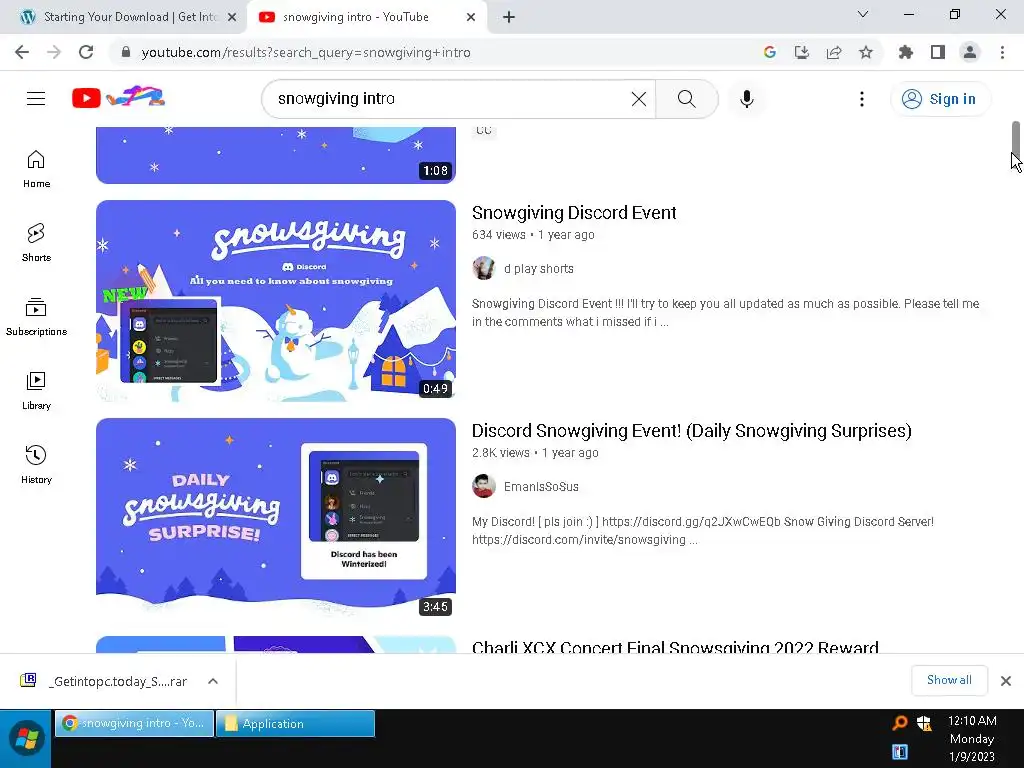Click the browser forward arrow
1024x768 pixels.
click(x=54, y=52)
